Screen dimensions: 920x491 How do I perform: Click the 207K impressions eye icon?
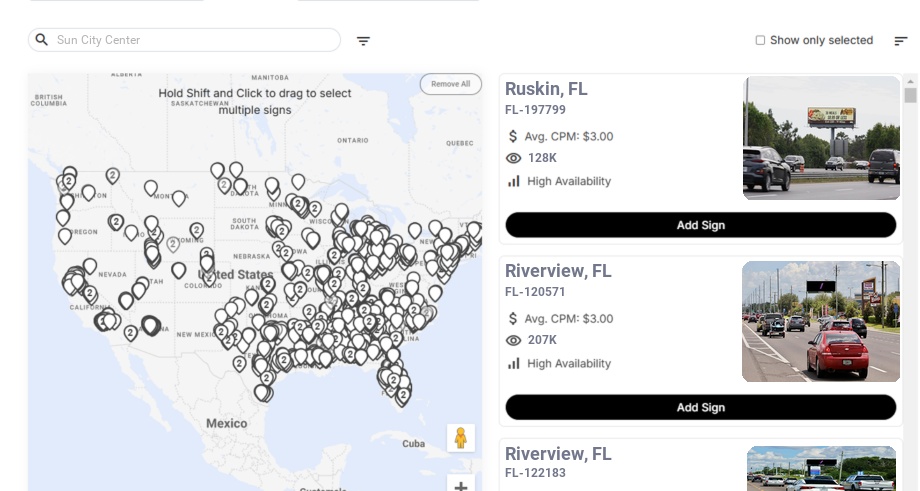pos(514,340)
